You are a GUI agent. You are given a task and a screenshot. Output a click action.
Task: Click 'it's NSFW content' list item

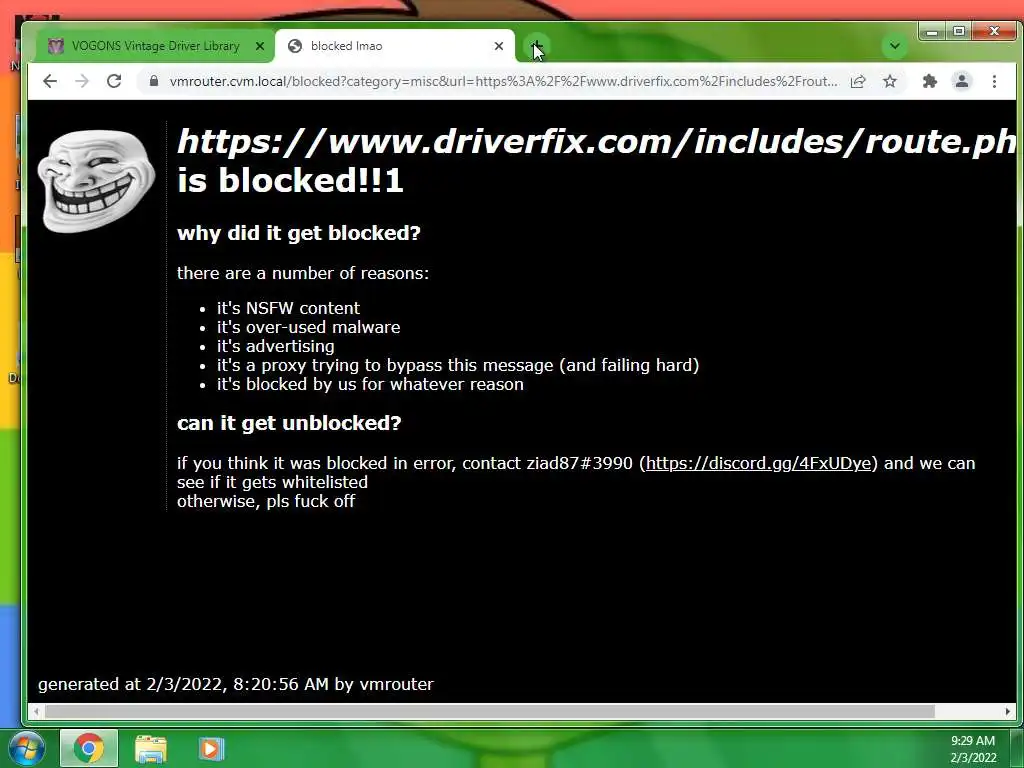pos(288,308)
